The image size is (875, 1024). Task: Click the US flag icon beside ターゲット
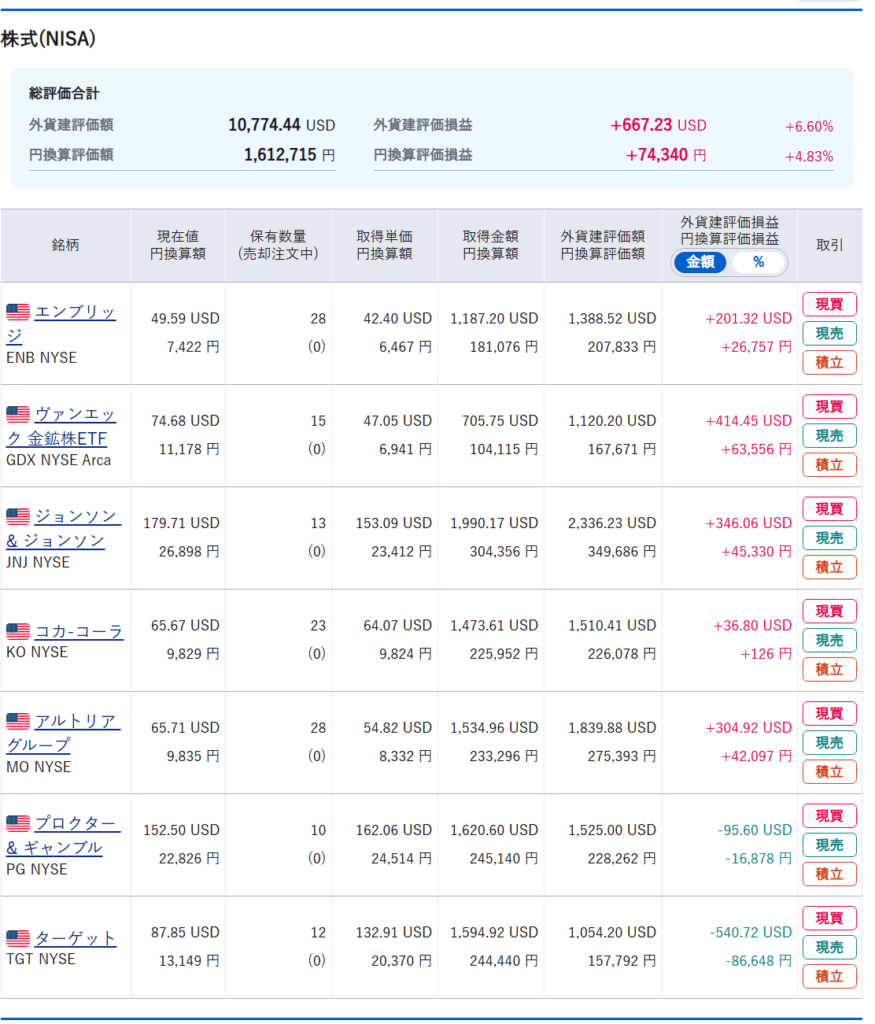(18, 938)
